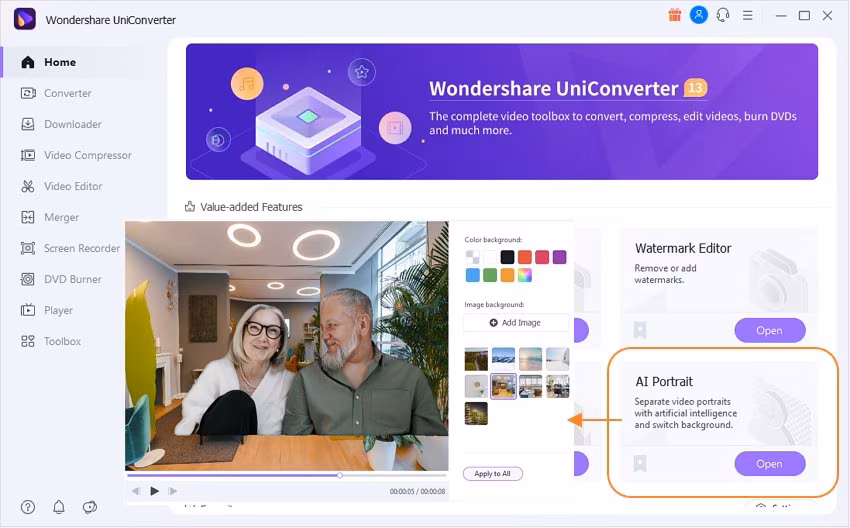Select the pink-red background swatch

pos(542,257)
